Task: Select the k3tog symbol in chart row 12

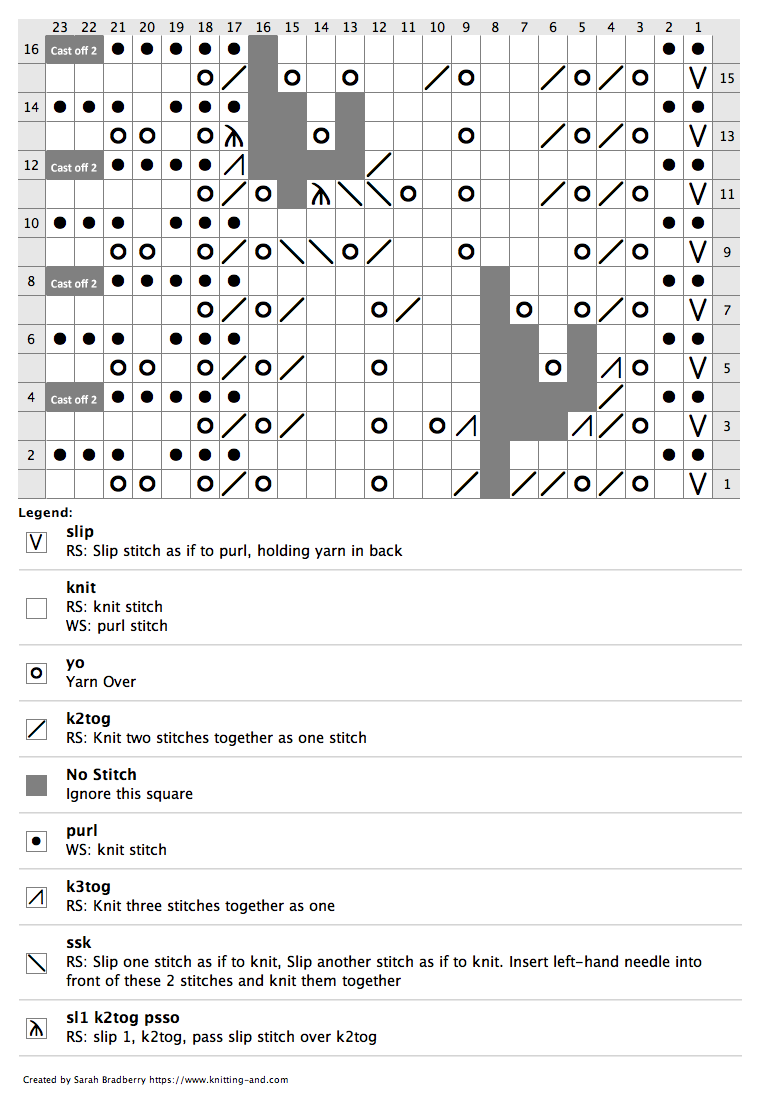Action: pos(234,165)
